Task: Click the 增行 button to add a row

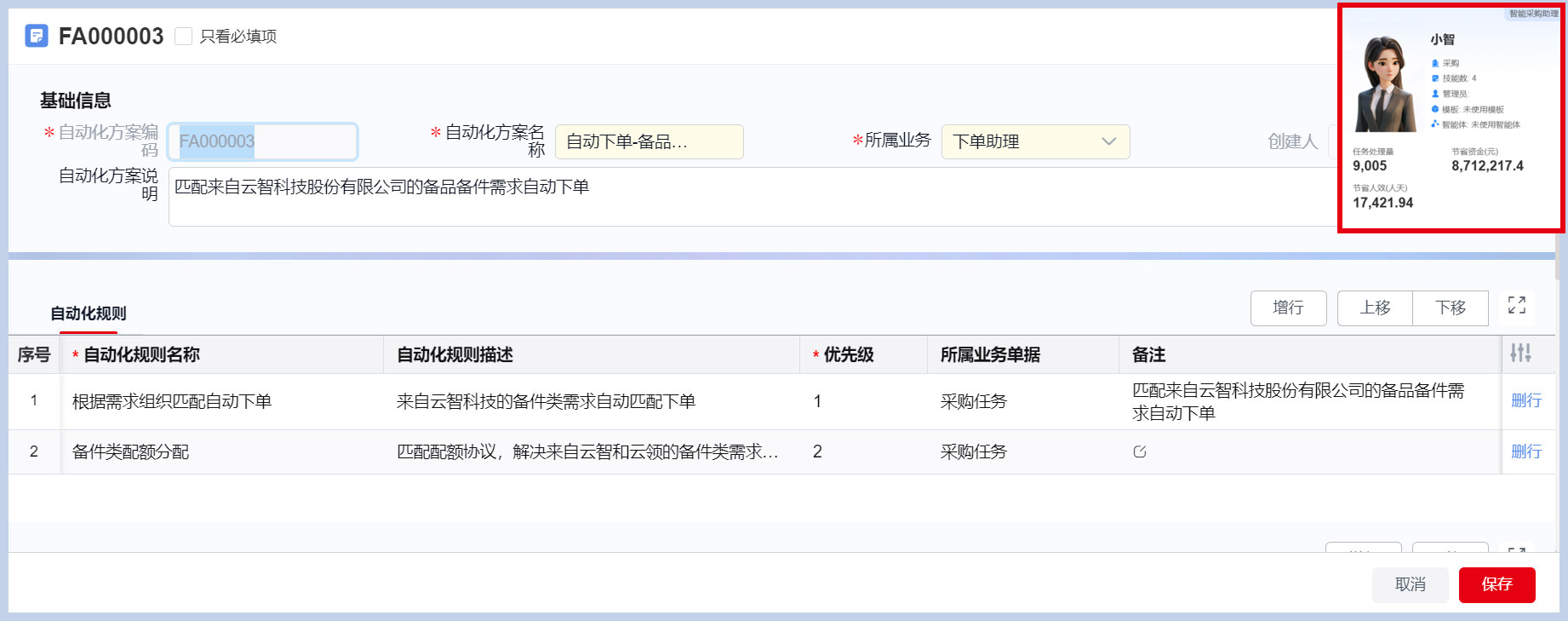Action: tap(1287, 308)
